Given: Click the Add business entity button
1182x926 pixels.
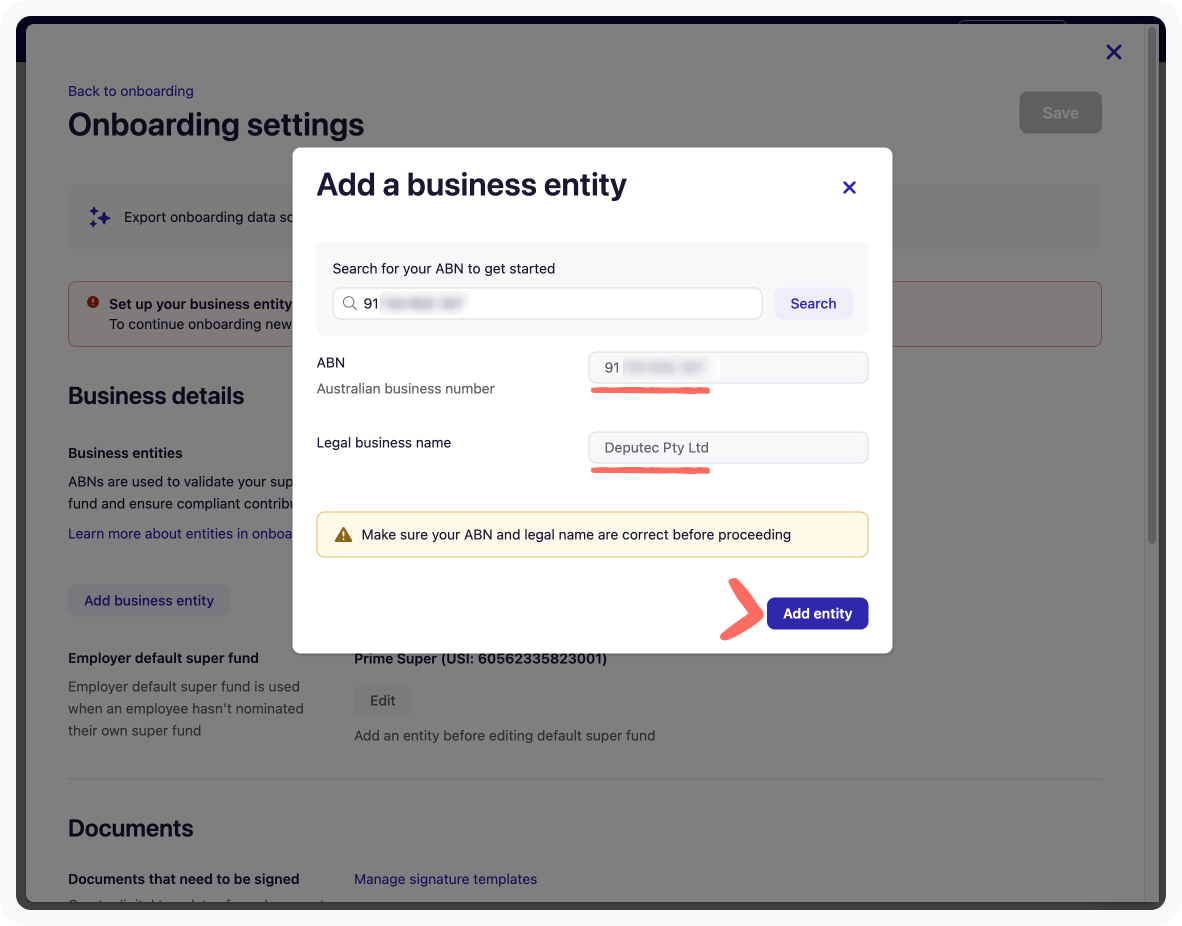Looking at the screenshot, I should [149, 601].
